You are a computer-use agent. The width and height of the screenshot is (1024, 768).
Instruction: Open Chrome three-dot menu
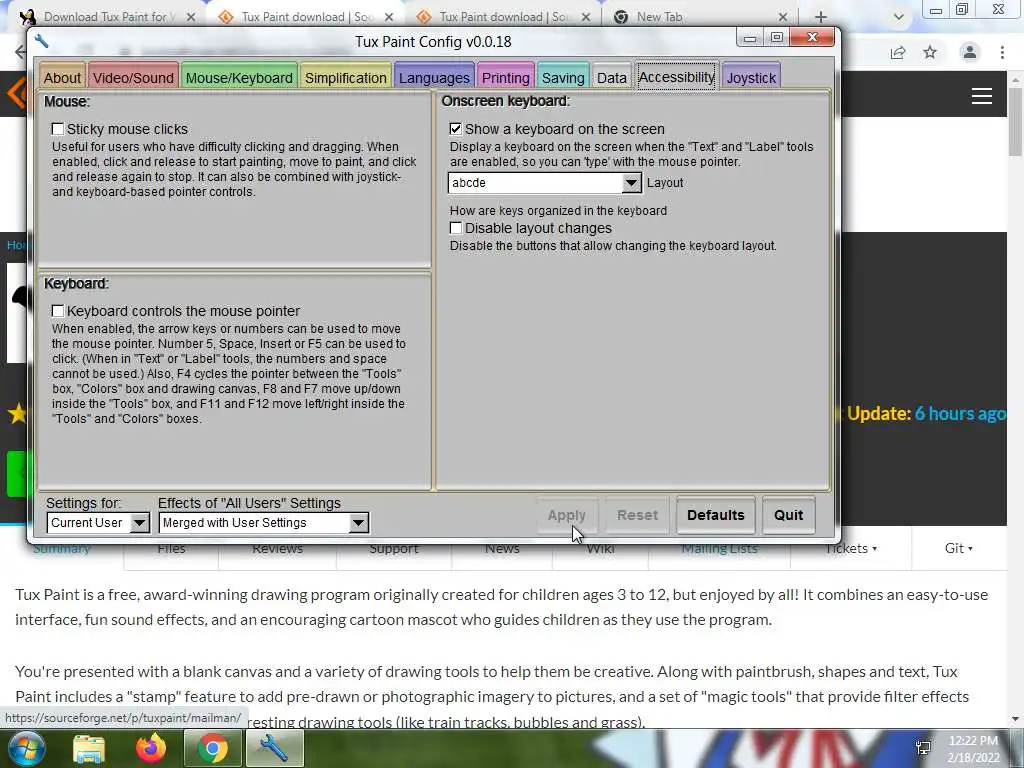[1002, 52]
